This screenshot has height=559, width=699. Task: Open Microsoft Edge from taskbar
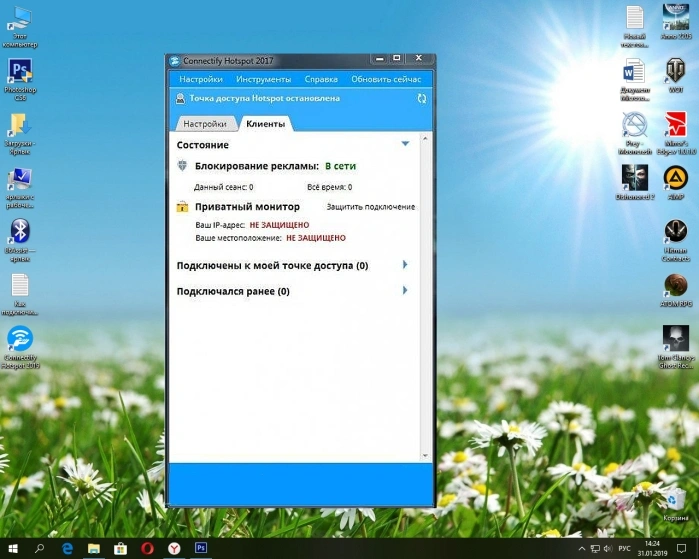click(x=67, y=548)
